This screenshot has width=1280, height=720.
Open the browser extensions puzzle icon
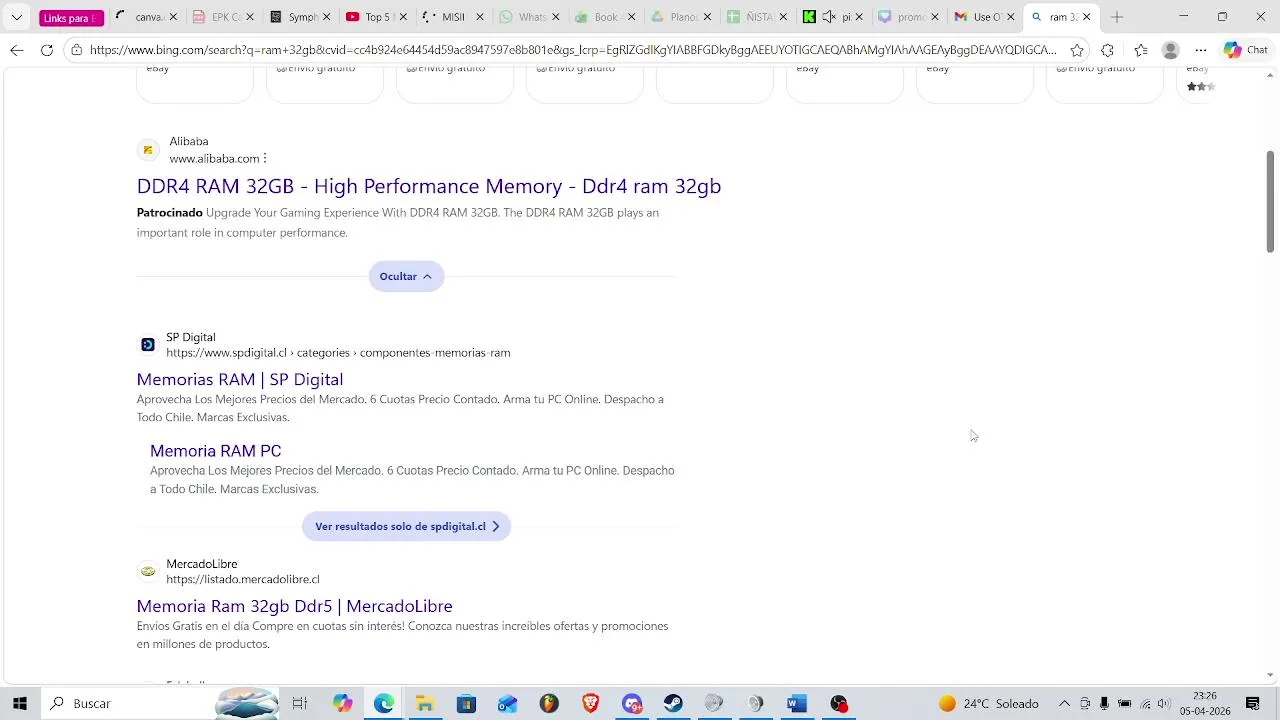tap(1107, 50)
